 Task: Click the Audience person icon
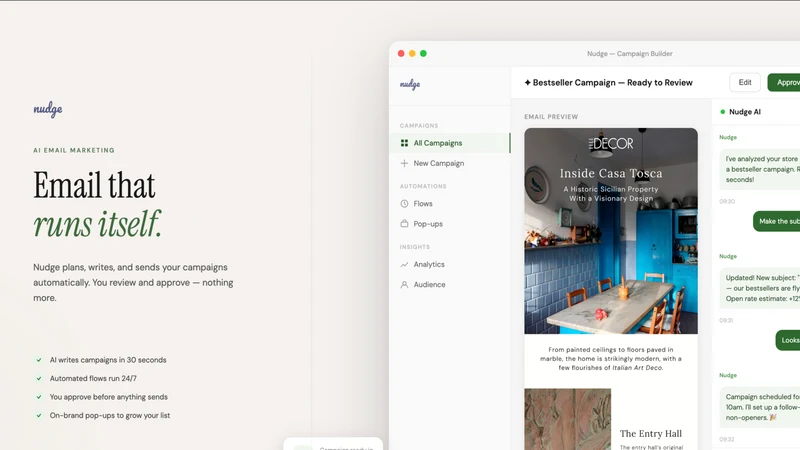click(404, 285)
